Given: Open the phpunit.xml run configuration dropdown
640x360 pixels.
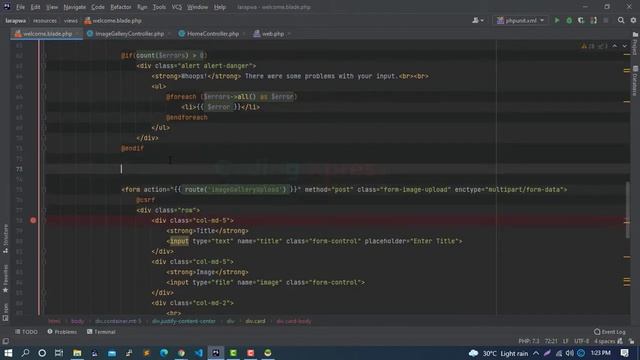Looking at the screenshot, I should (520, 20).
